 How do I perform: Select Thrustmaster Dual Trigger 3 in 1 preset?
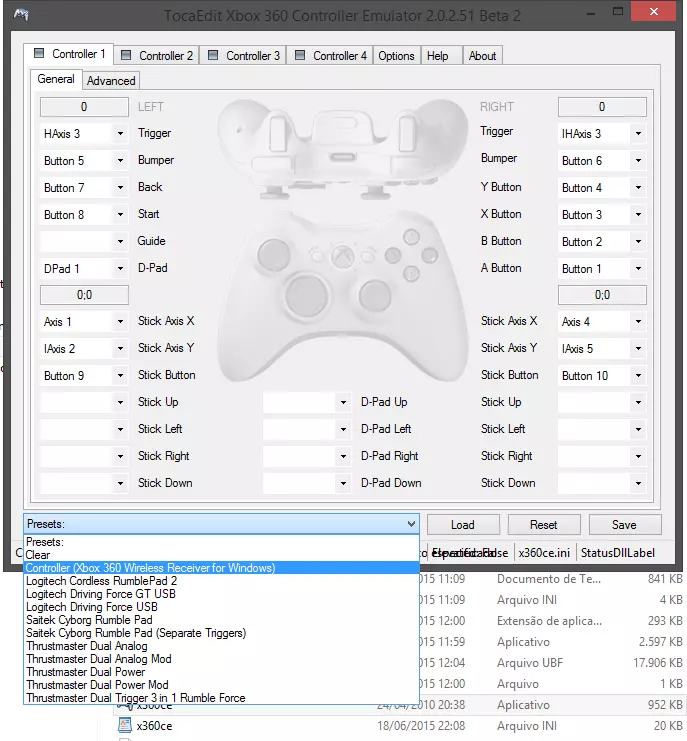(221, 698)
